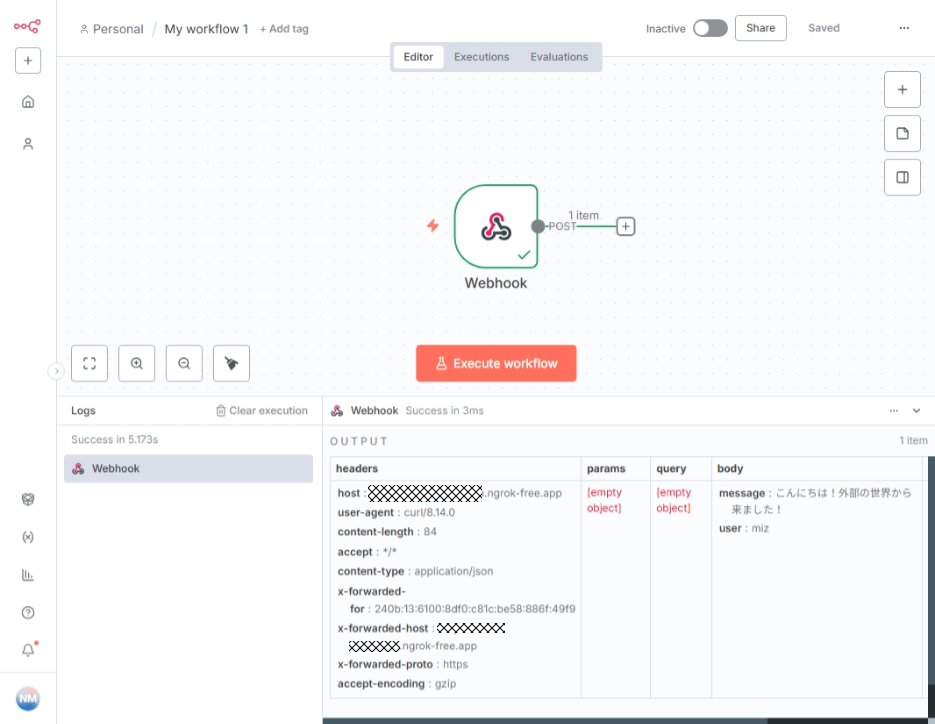Click the tidy up nodes icon
Viewport: 935px width, 724px height.
(x=231, y=363)
